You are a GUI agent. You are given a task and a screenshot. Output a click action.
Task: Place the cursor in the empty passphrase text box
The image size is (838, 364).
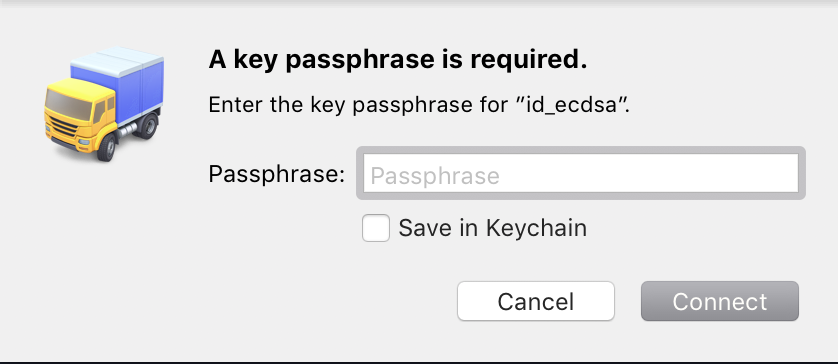point(581,173)
